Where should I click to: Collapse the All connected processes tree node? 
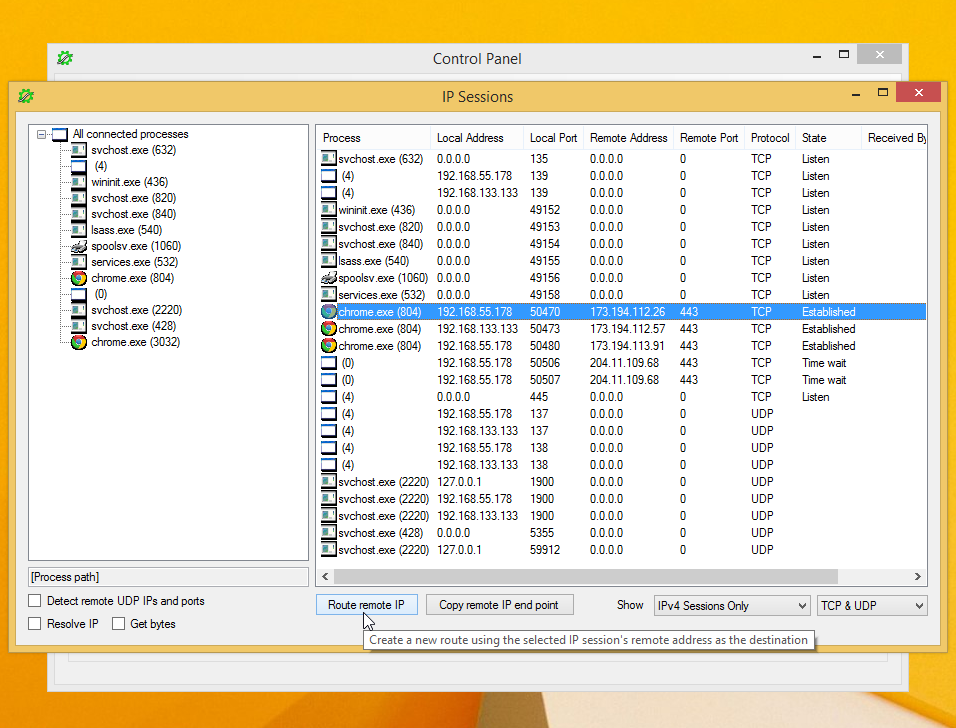pyautogui.click(x=42, y=134)
